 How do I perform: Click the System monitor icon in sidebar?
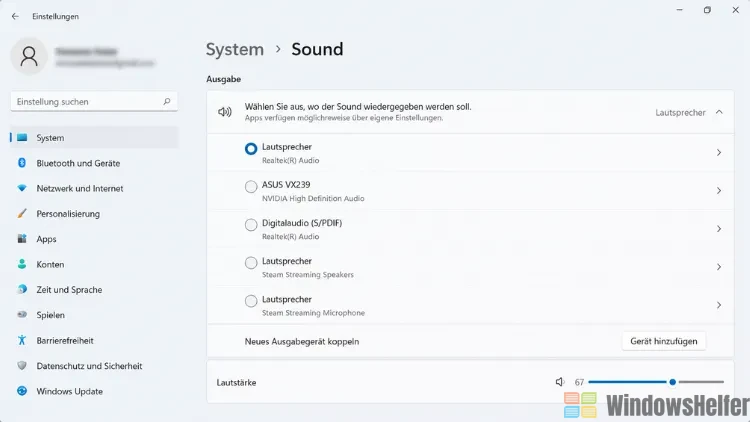(x=22, y=138)
